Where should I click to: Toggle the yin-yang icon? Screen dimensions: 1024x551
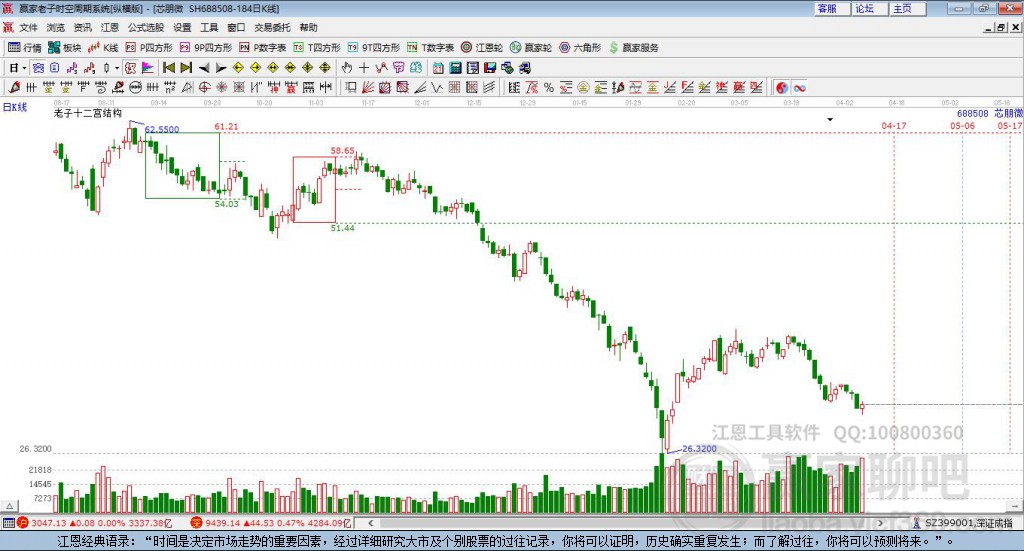tap(782, 87)
